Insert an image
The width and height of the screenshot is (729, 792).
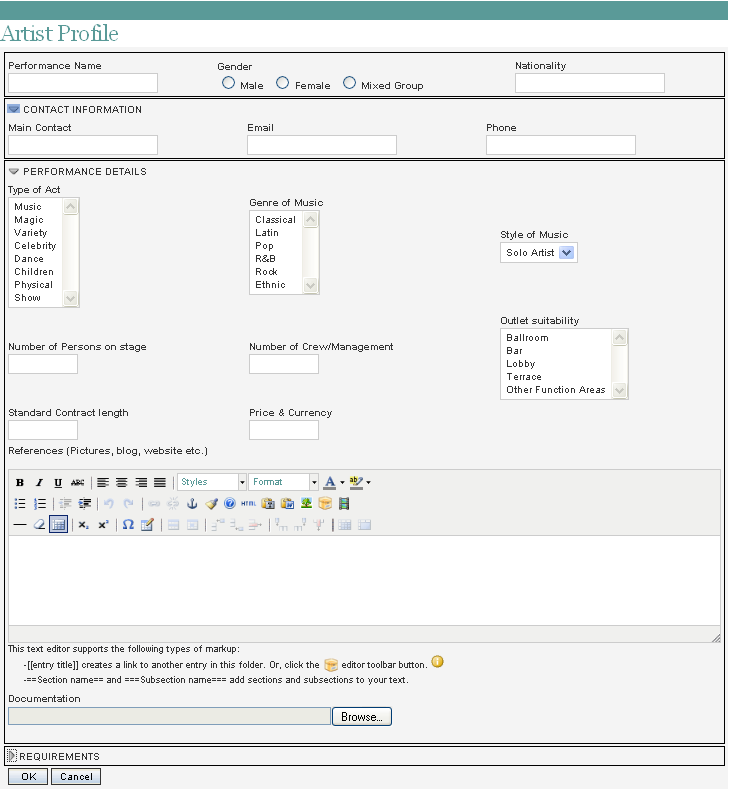(x=306, y=504)
